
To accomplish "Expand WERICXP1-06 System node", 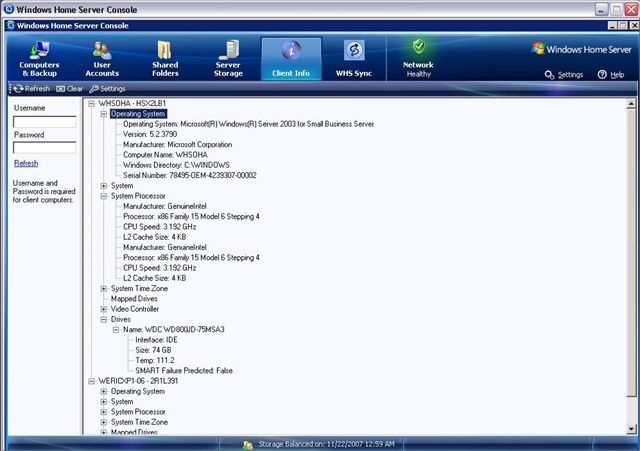I will coord(104,402).
